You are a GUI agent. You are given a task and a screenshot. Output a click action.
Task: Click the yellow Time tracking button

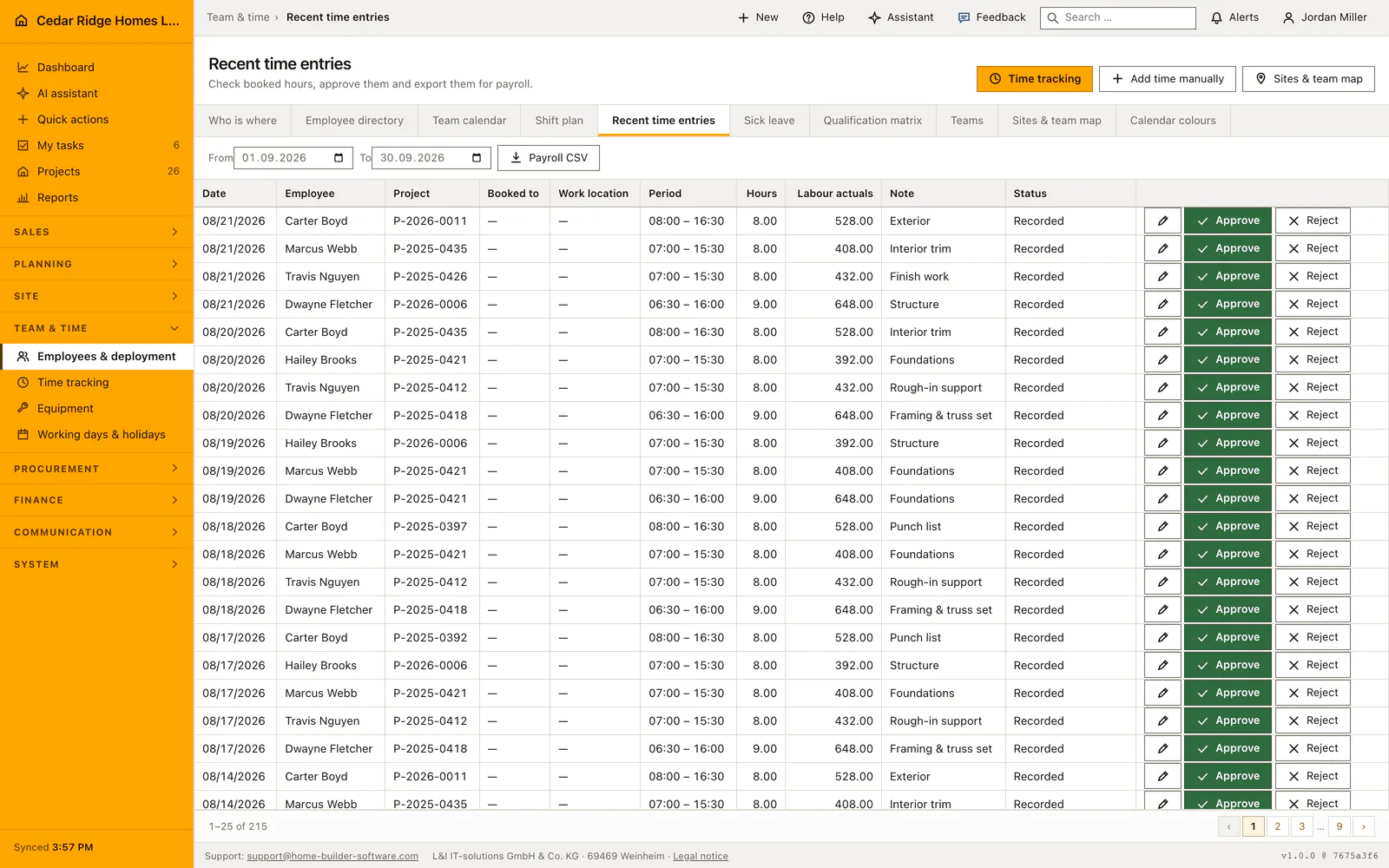click(x=1035, y=79)
